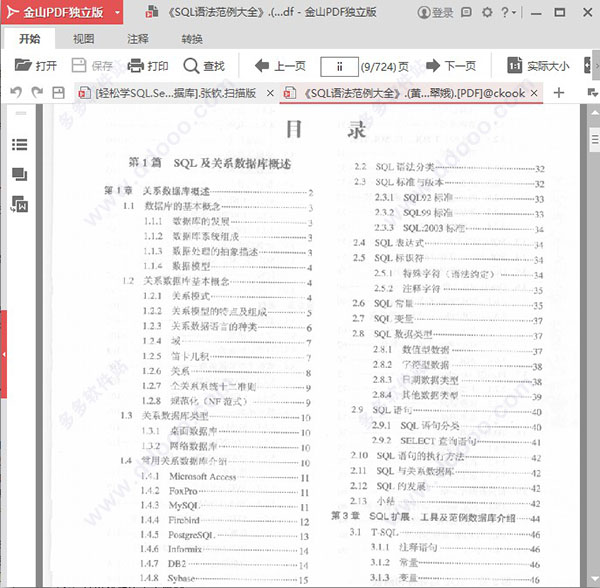The width and height of the screenshot is (600, 588).
Task: Click the 2.13 小结 contents line
Action: point(445,501)
